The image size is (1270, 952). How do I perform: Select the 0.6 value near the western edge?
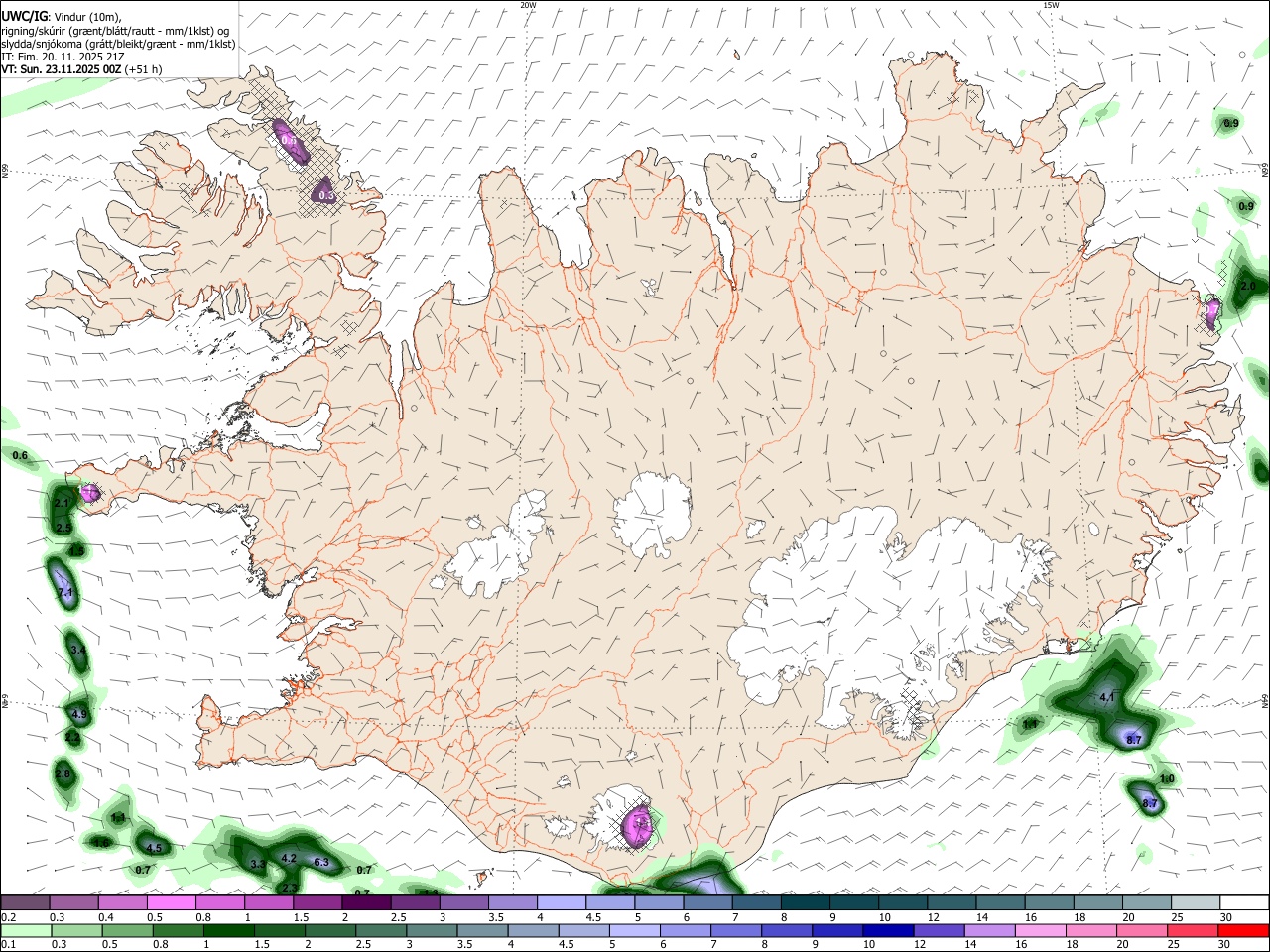(20, 455)
